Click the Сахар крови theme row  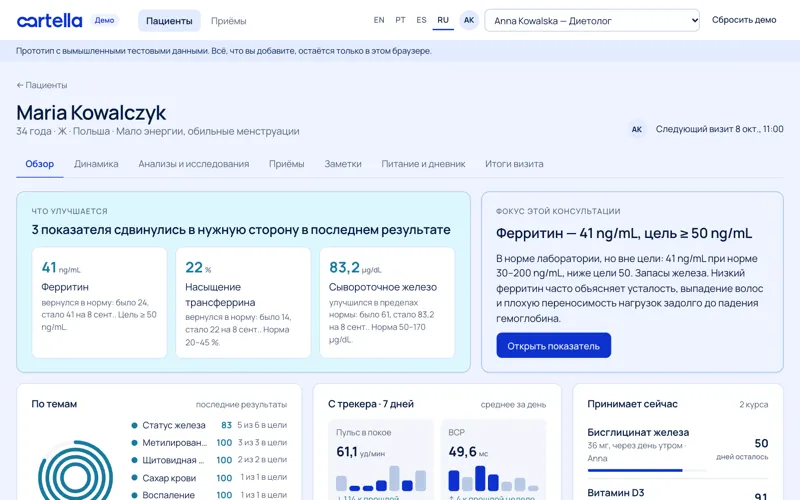[x=210, y=478]
